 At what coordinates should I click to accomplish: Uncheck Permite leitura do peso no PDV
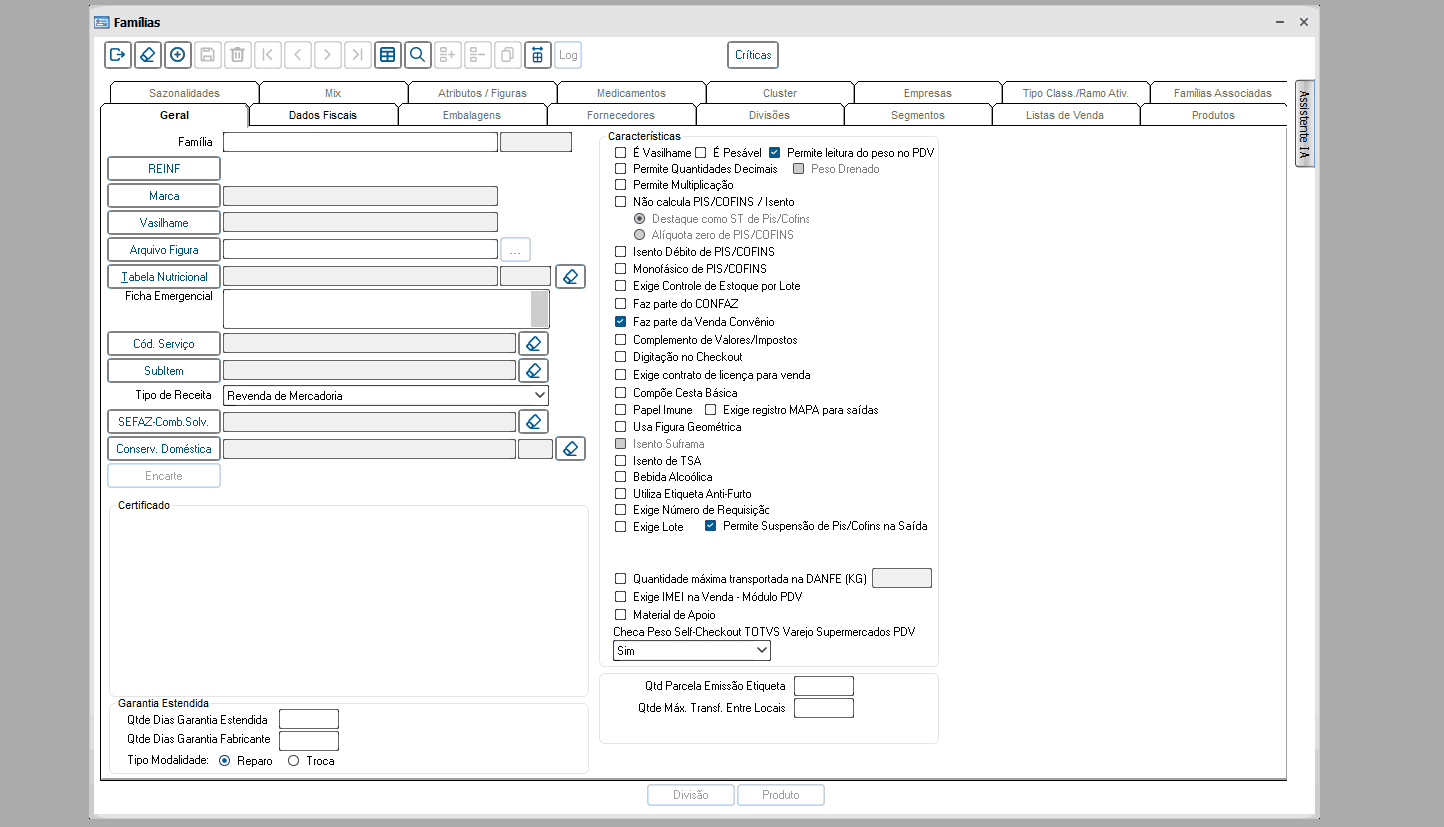774,153
